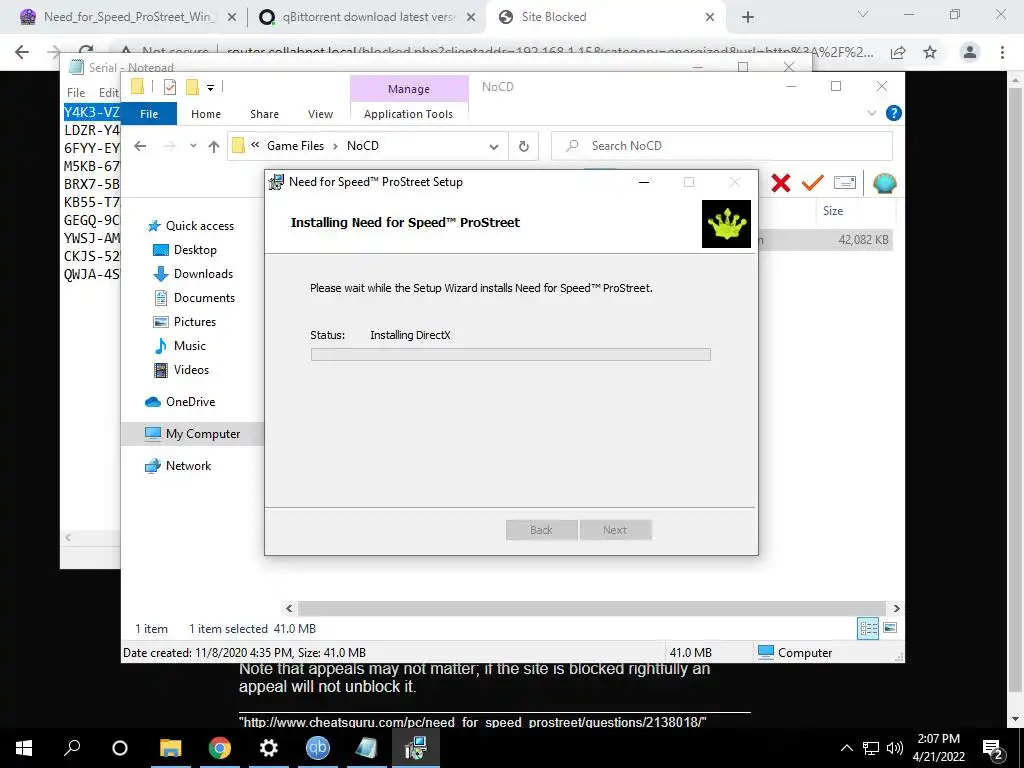Open recent locations dropdown in Explorer
Screen dimensions: 1024x768
(193, 146)
